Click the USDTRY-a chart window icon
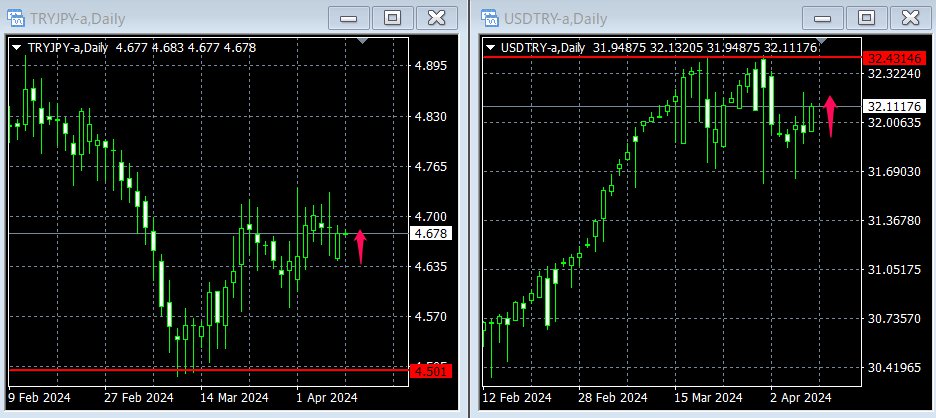Viewport: 936px width, 418px height. [490, 19]
